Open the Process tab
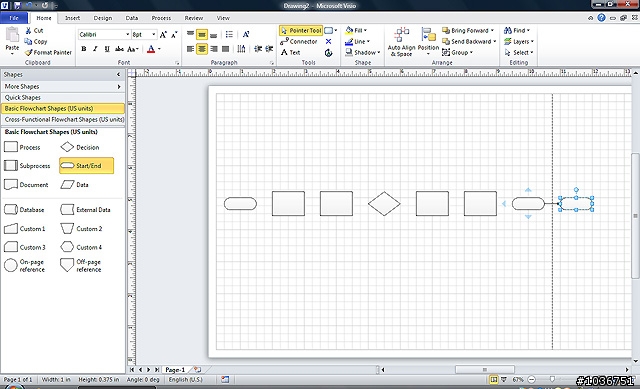 (x=161, y=18)
